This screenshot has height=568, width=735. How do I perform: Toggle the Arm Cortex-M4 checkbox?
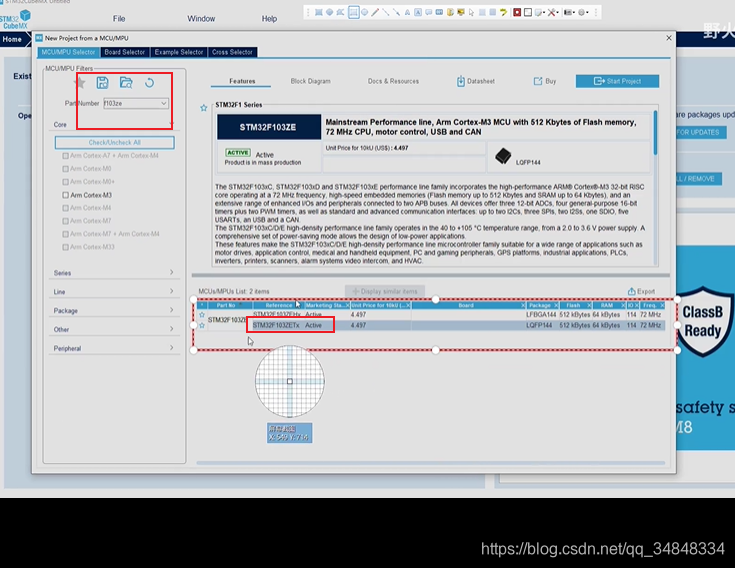pyautogui.click(x=66, y=208)
